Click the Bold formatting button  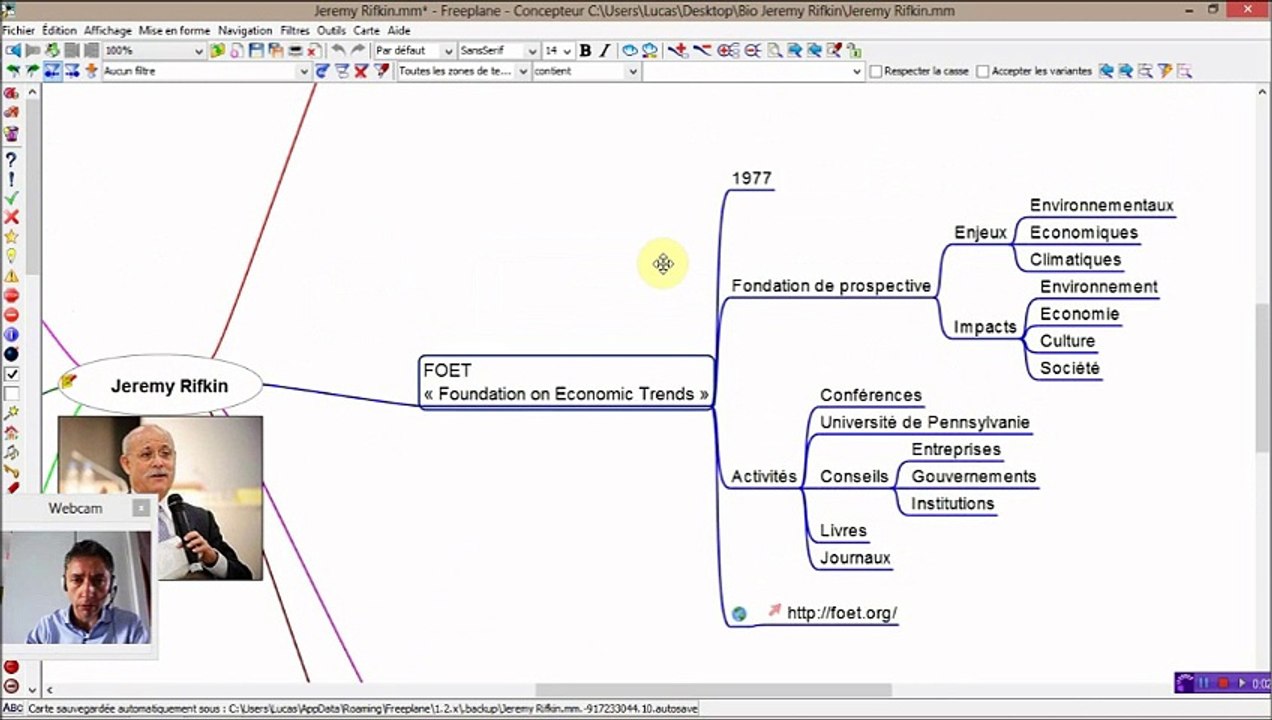pos(585,50)
